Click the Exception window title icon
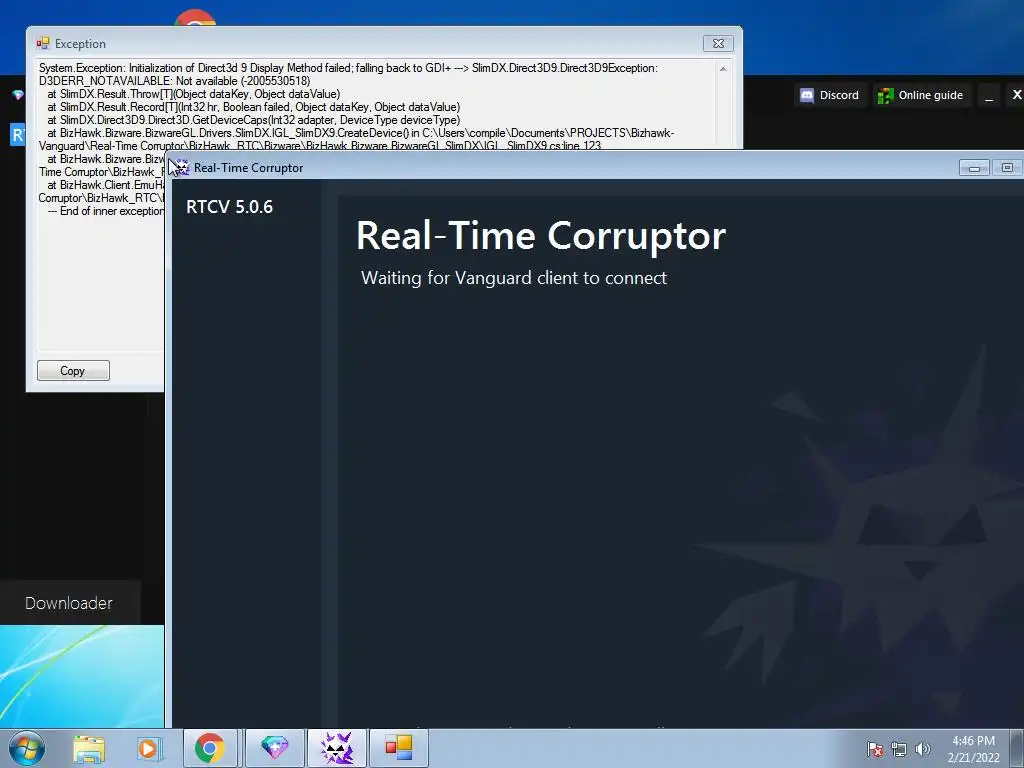Viewport: 1024px width, 768px height. 43,43
